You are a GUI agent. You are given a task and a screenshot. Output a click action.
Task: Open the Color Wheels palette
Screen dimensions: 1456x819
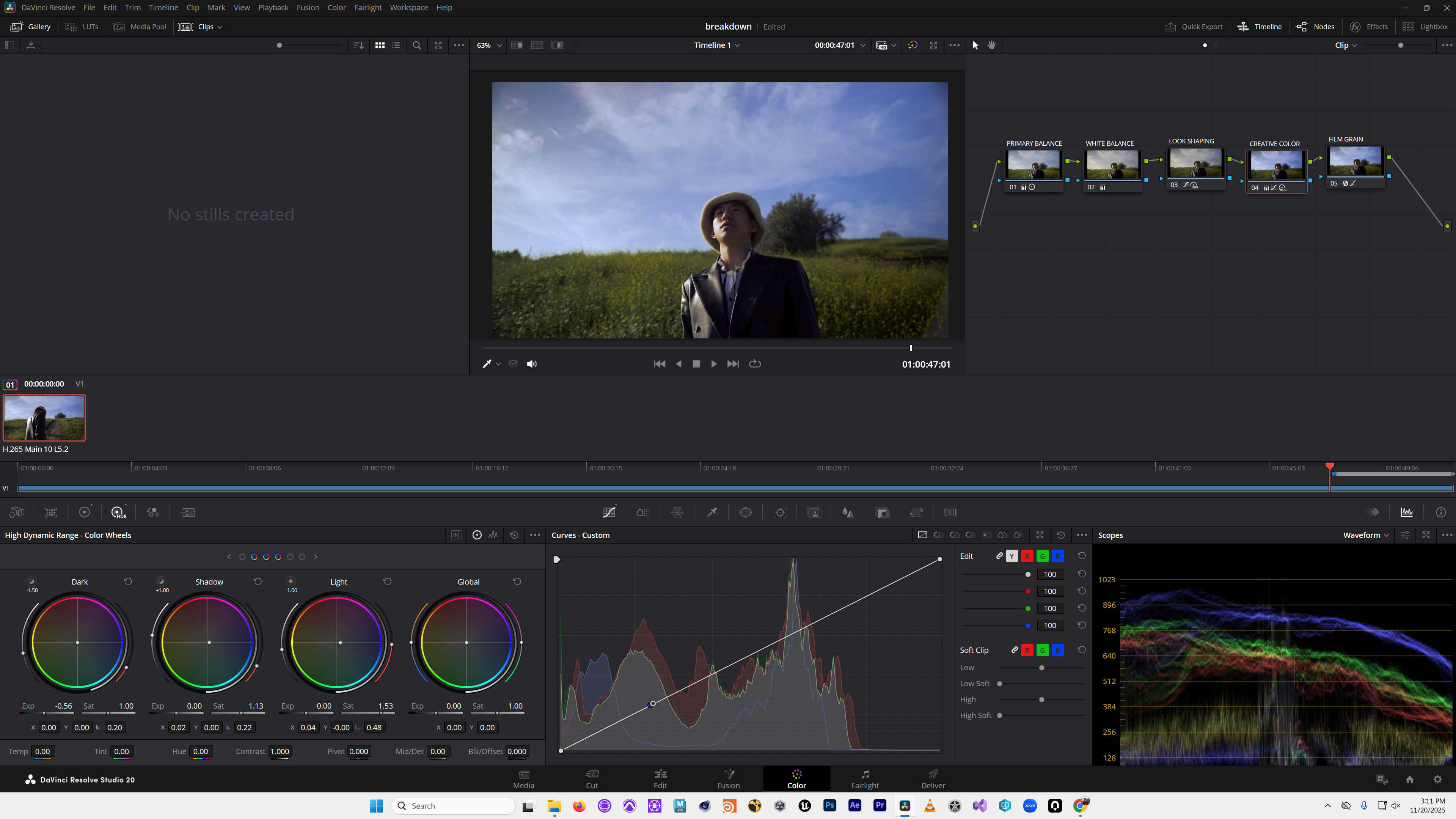coord(85,512)
